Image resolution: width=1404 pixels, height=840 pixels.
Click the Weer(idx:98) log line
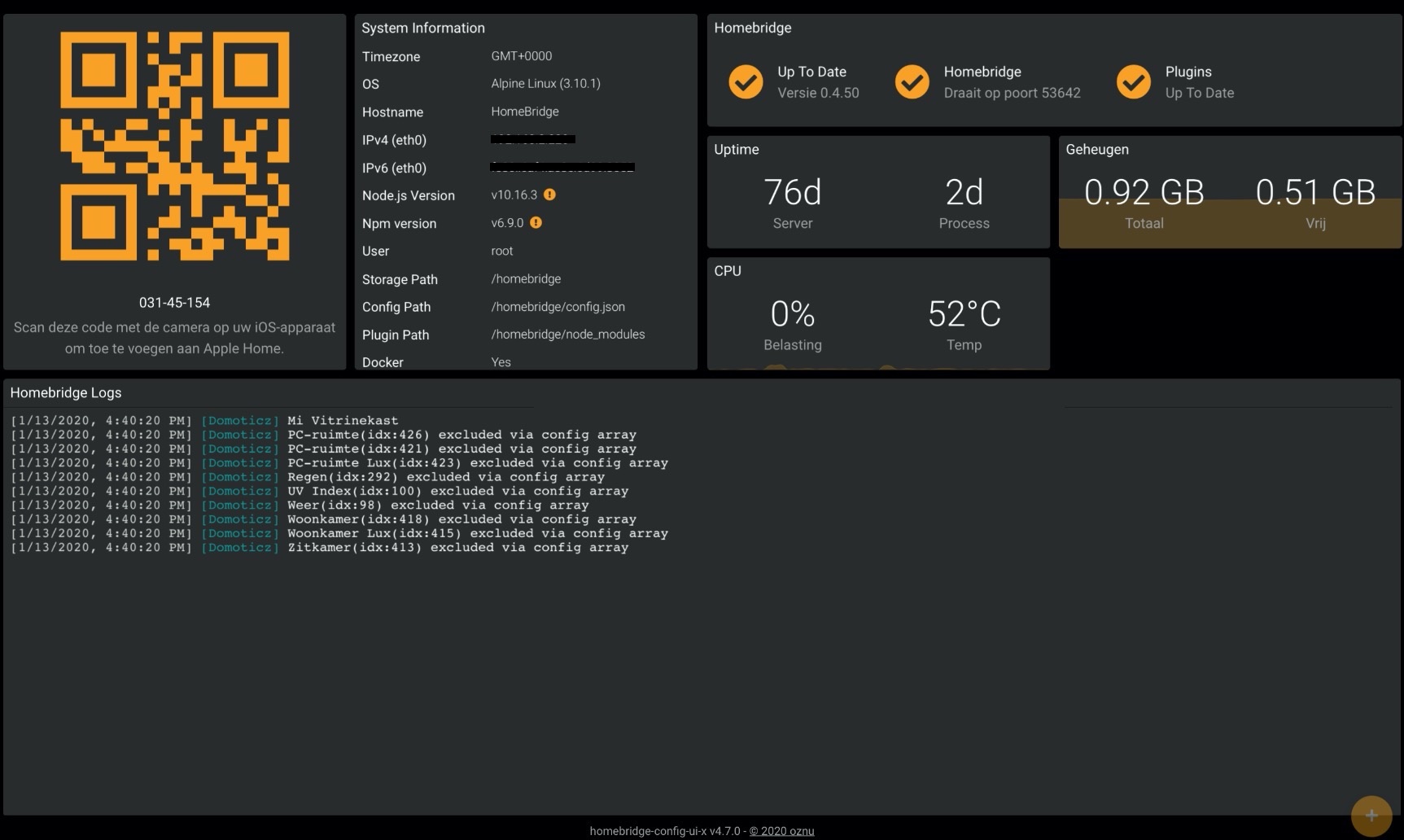coord(300,505)
